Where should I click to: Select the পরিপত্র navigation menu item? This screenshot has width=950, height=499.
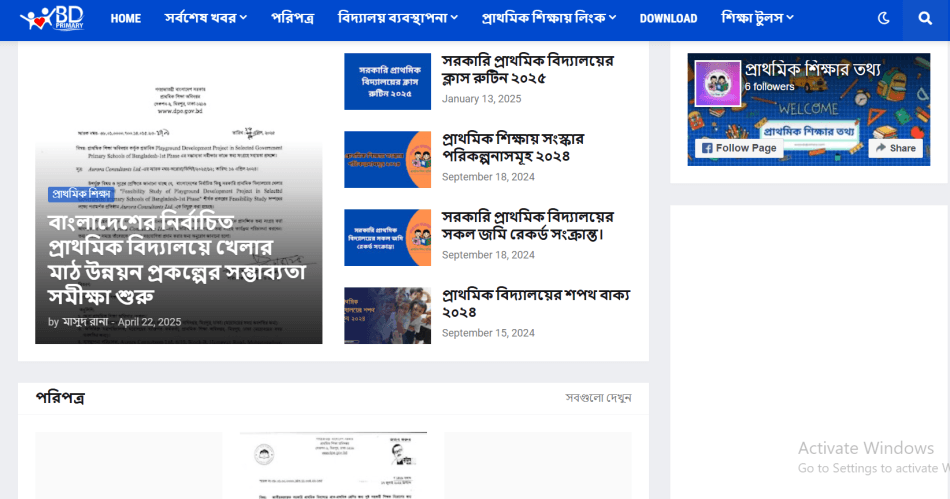pyautogui.click(x=292, y=18)
